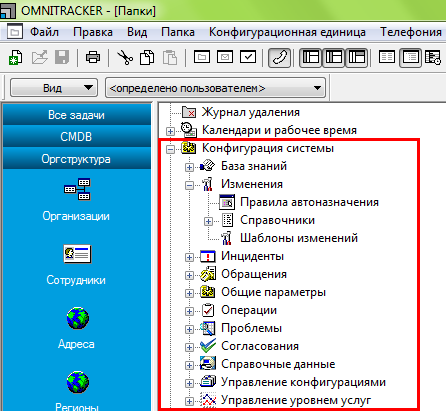Switch to the CMDB sidebar section
The height and width of the screenshot is (411, 446).
pyautogui.click(x=76, y=137)
